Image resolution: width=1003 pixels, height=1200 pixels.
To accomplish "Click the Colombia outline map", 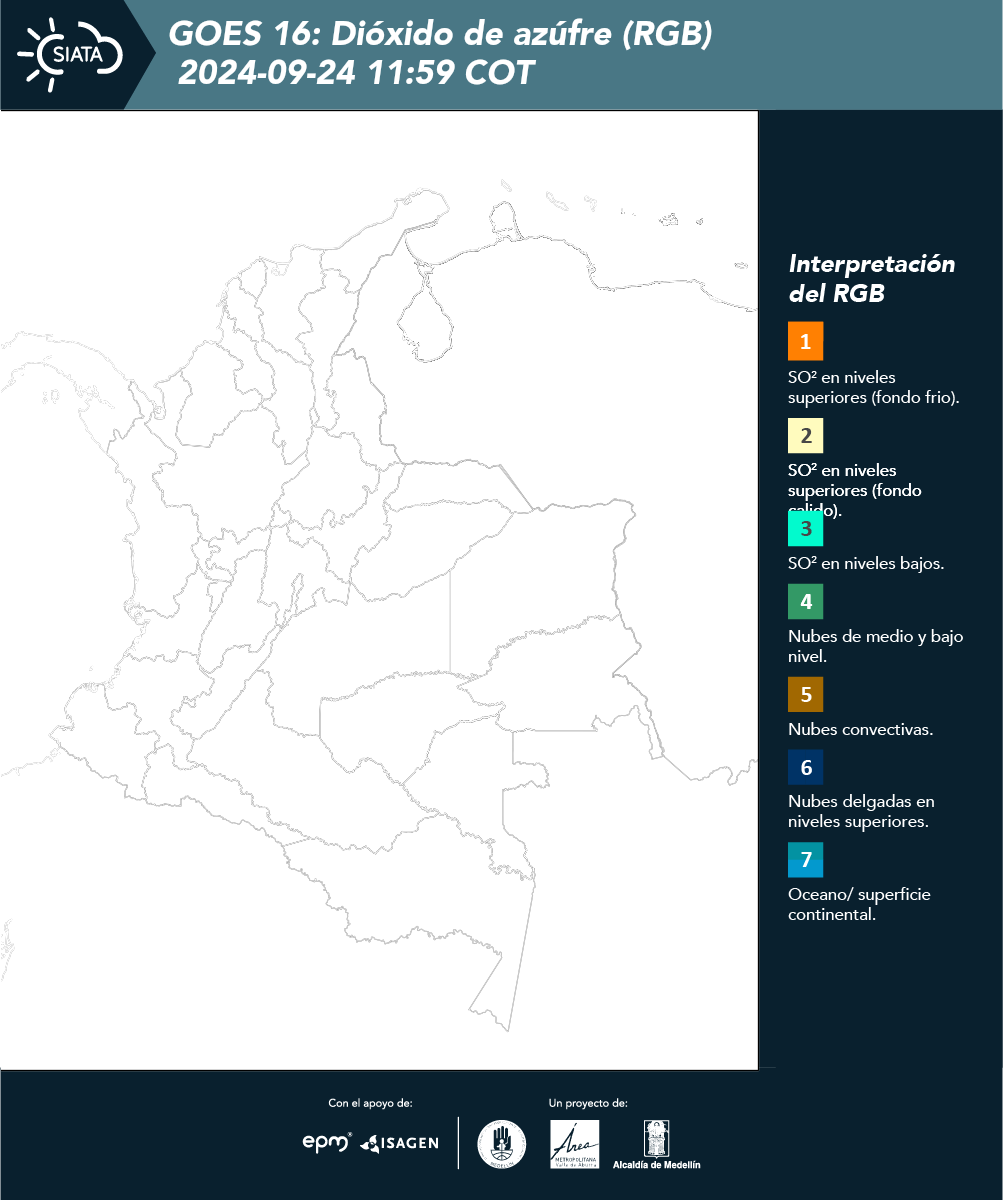I will tap(378, 590).
